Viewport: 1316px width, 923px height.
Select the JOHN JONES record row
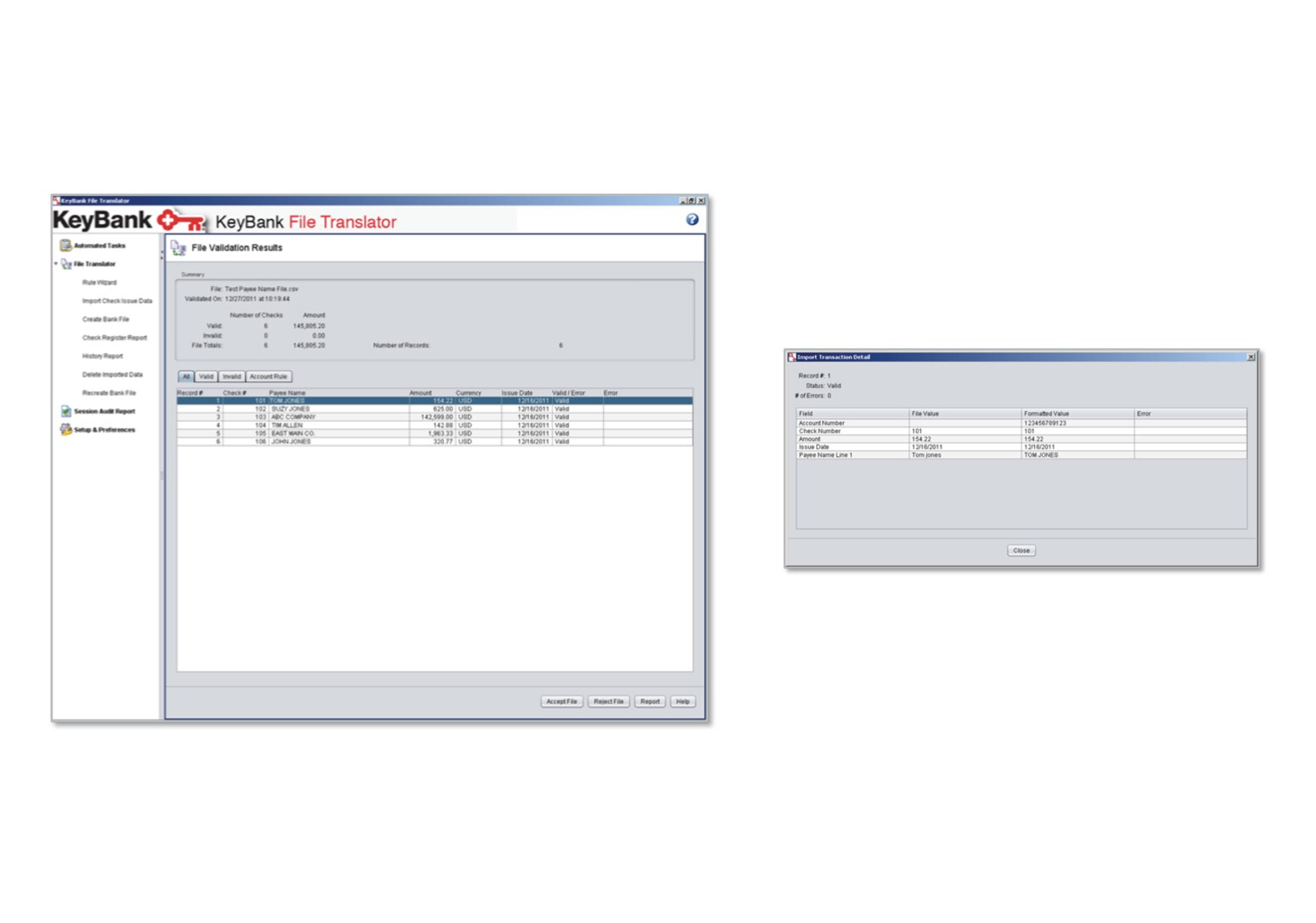pyautogui.click(x=434, y=442)
